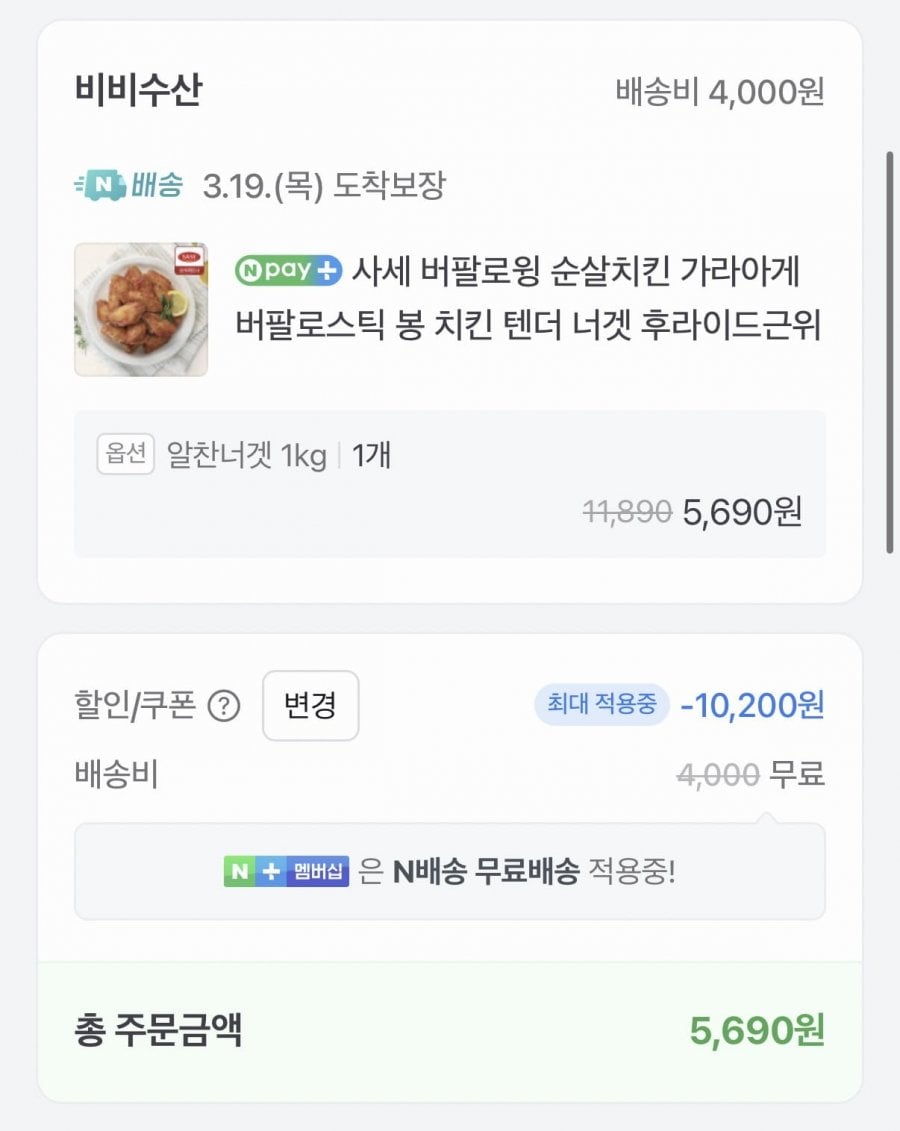Tap the 배송비 4,000원 text beside store name
The height and width of the screenshot is (1131, 900).
[720, 92]
